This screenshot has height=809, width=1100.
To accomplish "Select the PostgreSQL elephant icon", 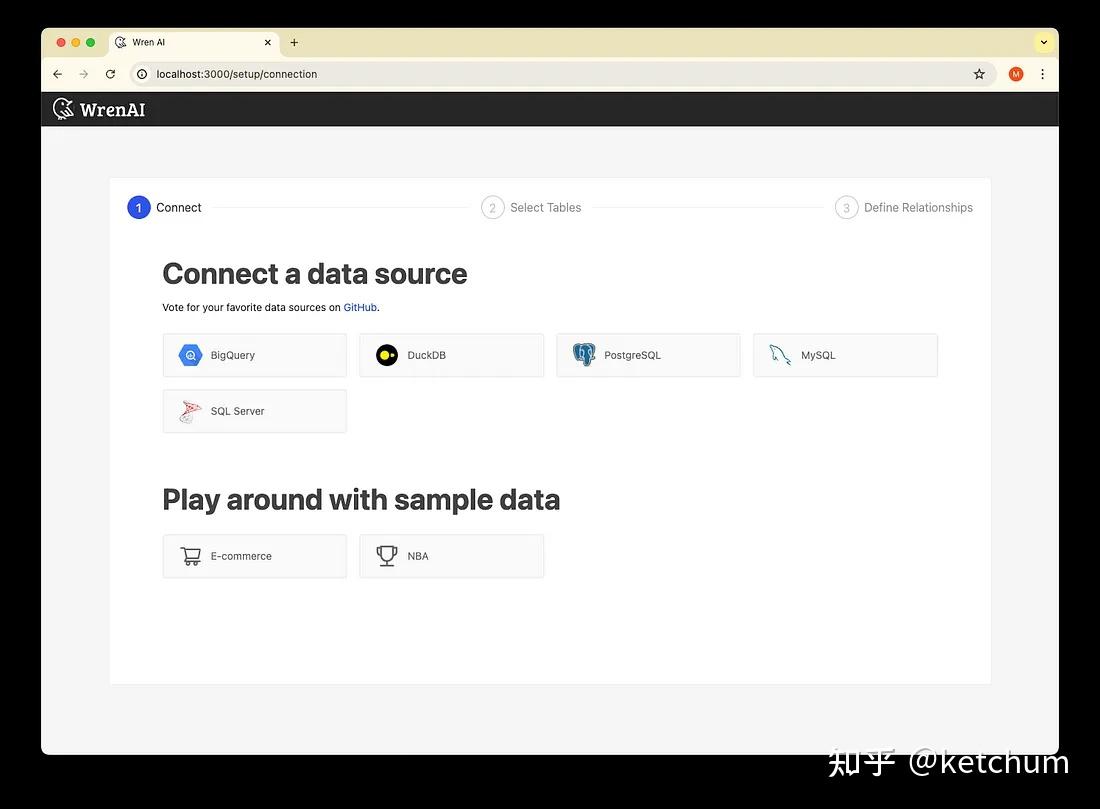I will [584, 354].
